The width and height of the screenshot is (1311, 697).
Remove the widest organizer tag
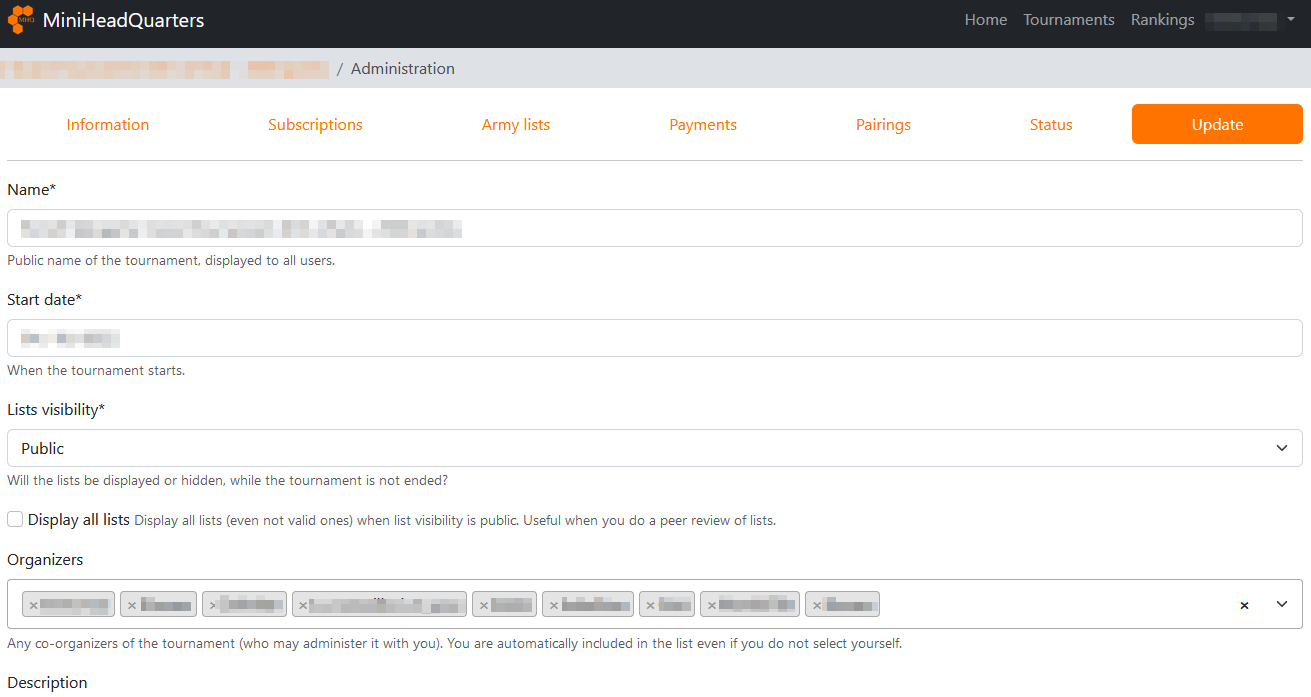[303, 605]
